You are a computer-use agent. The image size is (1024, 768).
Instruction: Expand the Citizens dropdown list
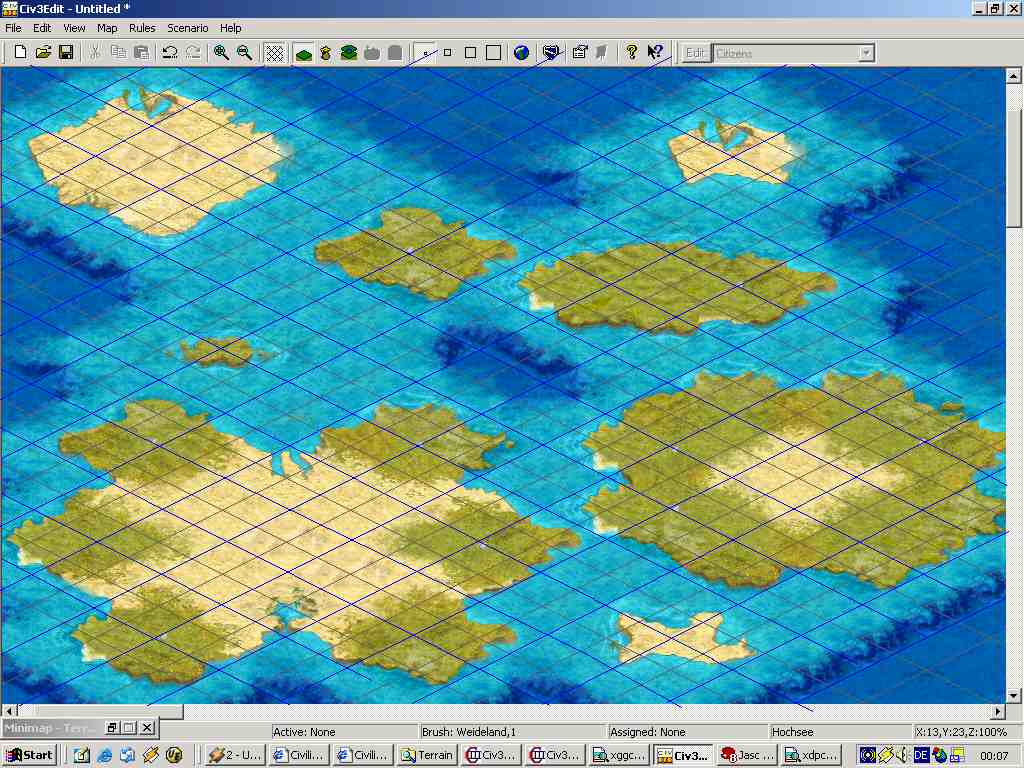pos(866,53)
